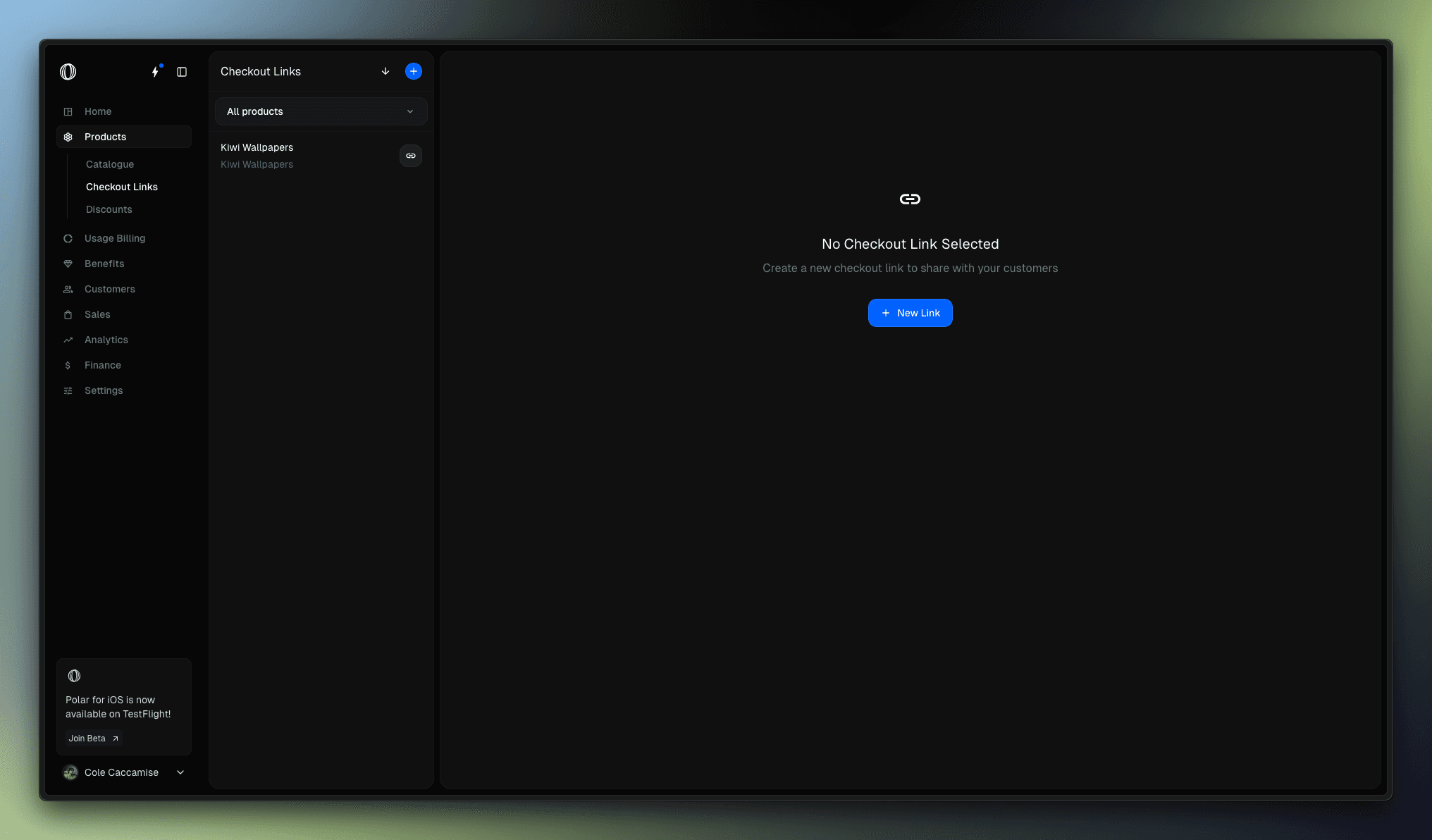Open Catalogue submenu item
This screenshot has width=1432, height=840.
(x=110, y=164)
